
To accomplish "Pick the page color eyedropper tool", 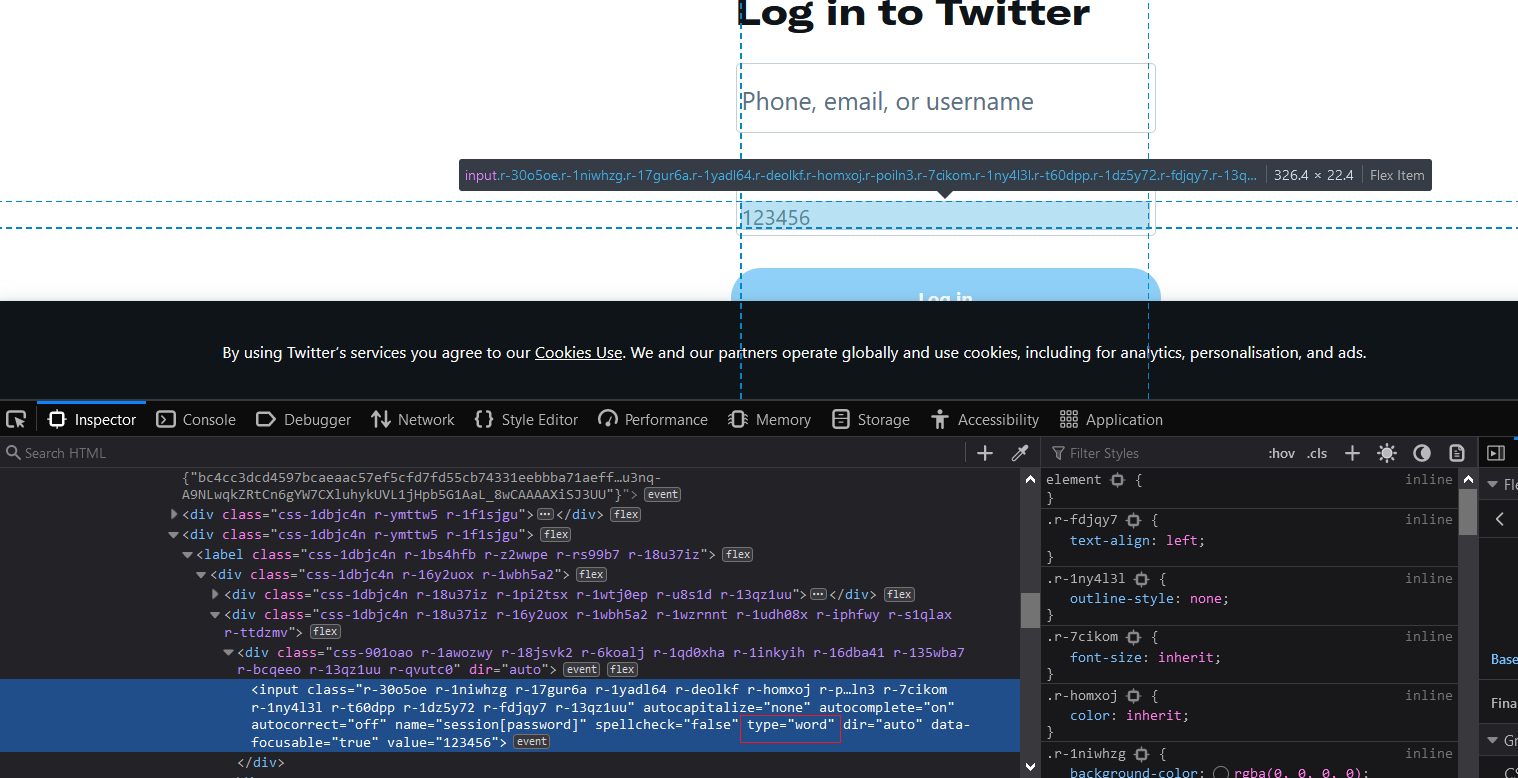I will point(1020,453).
